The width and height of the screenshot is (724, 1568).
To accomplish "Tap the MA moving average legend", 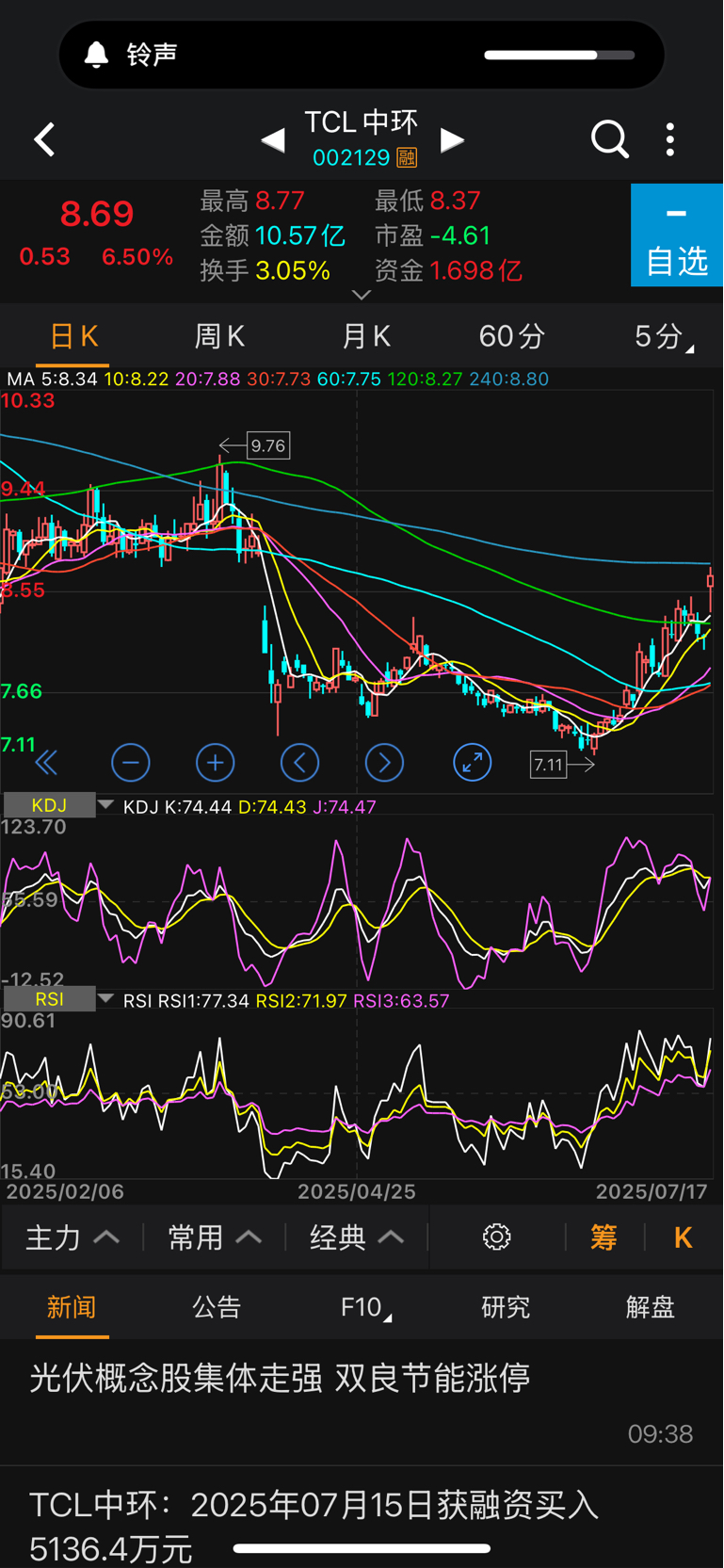I will (x=278, y=379).
